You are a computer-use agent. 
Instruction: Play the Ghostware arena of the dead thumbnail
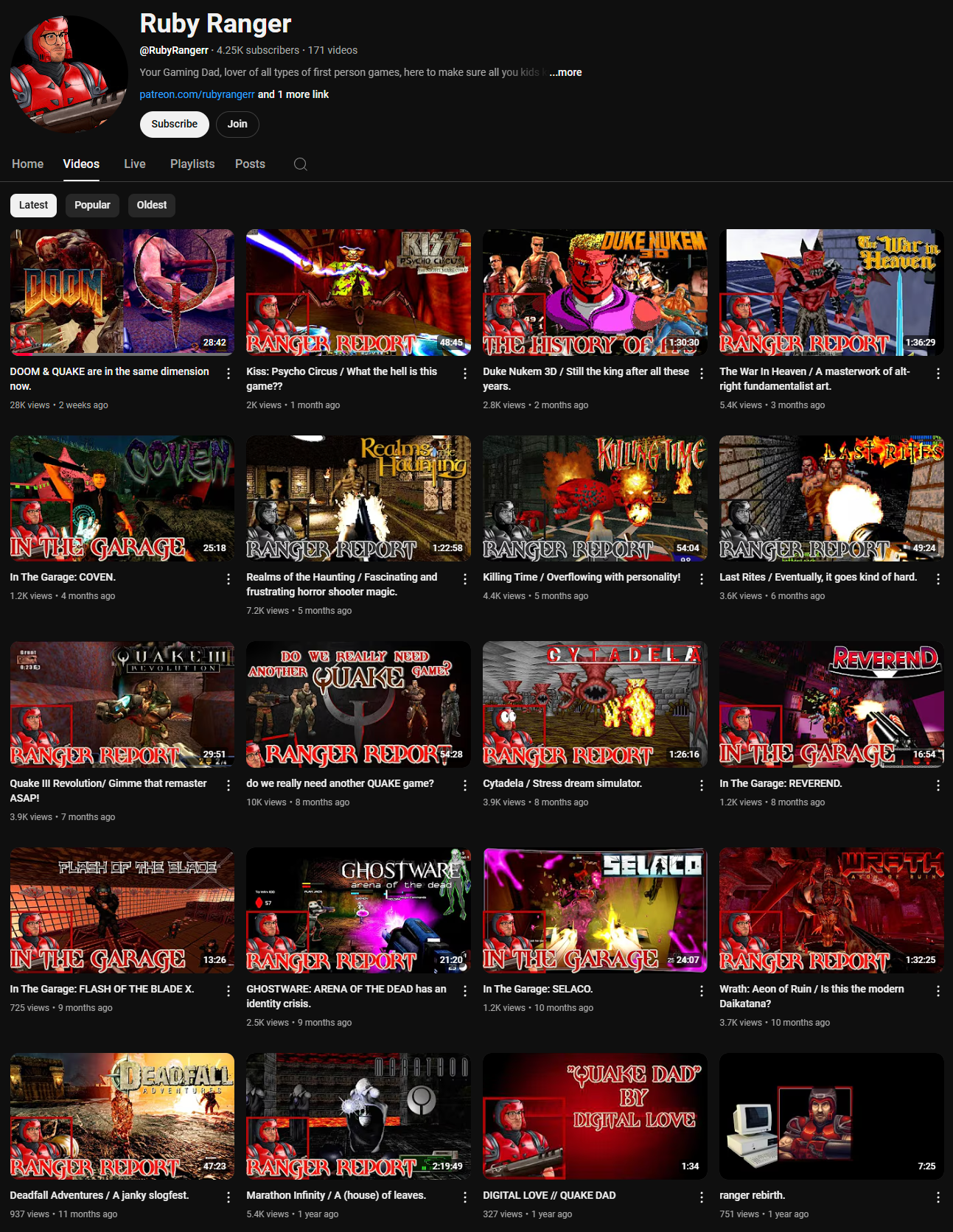point(358,910)
